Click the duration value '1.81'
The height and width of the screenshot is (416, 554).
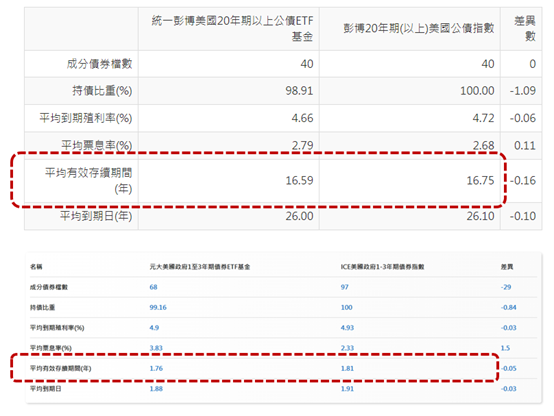tap(347, 368)
